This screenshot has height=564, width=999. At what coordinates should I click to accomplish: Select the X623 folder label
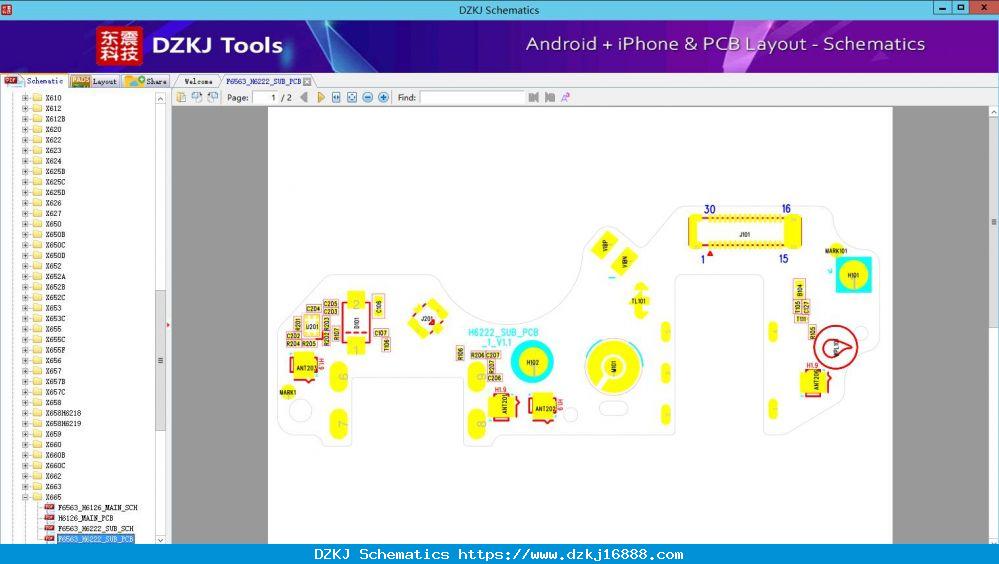coord(54,150)
